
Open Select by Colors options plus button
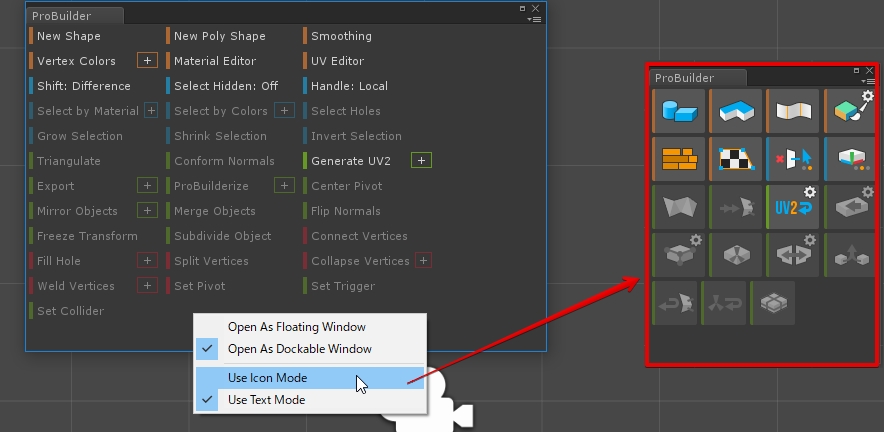(x=284, y=111)
